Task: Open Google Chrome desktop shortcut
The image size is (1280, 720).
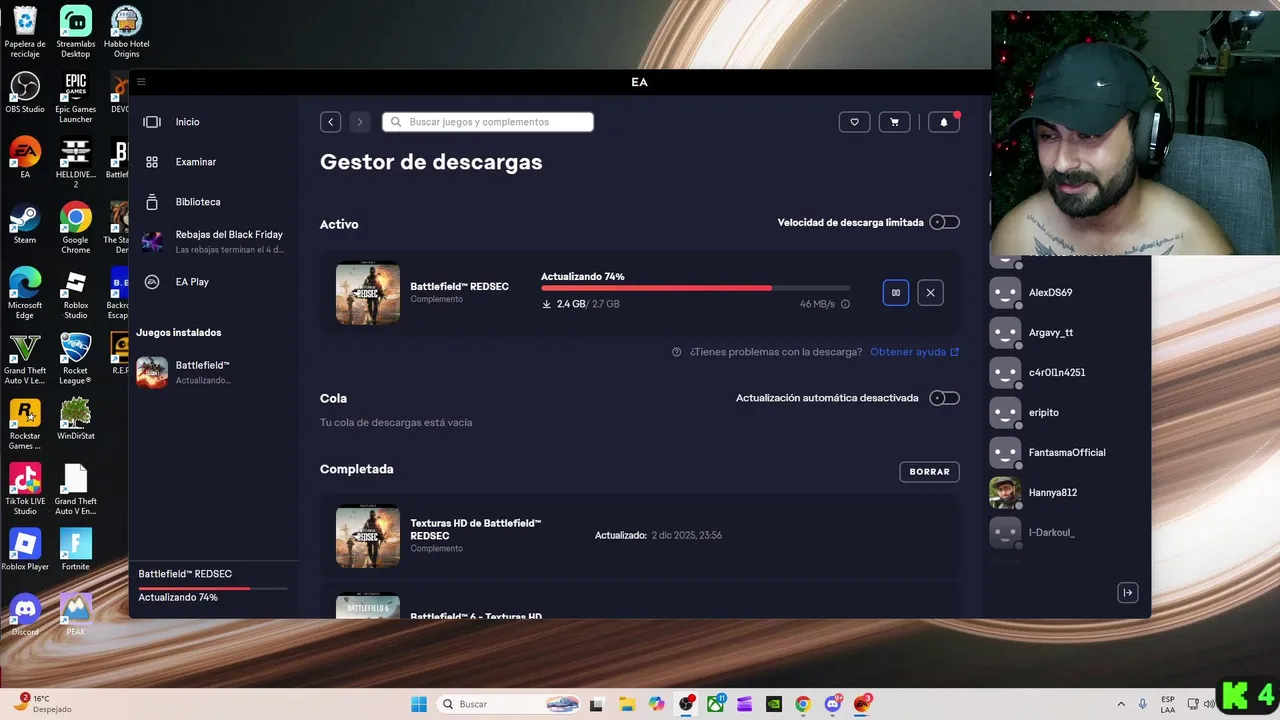Action: pyautogui.click(x=76, y=228)
